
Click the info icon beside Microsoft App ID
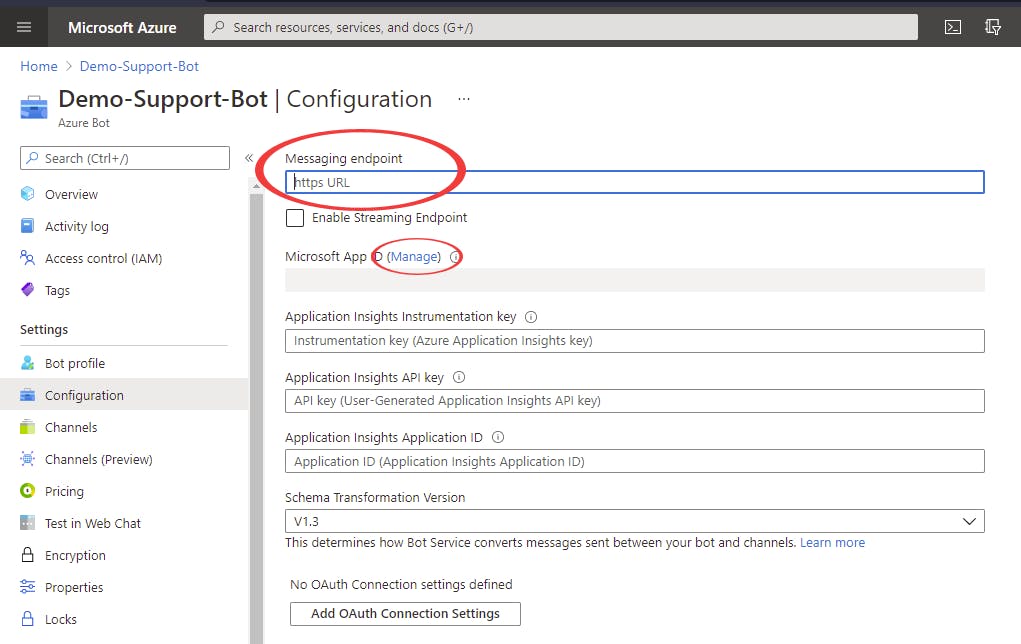[x=455, y=257]
